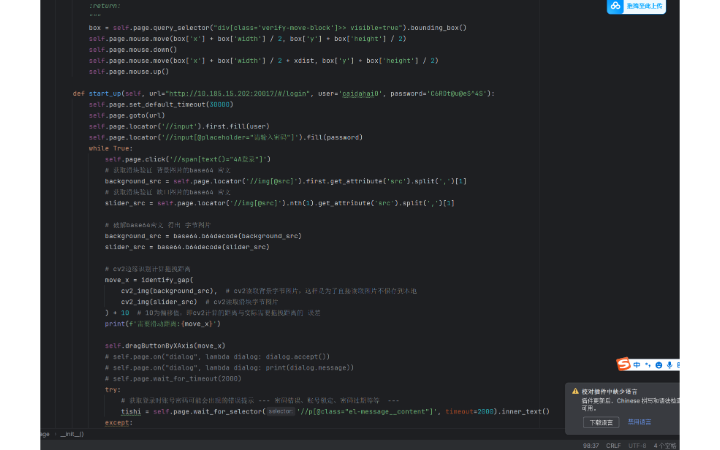This screenshot has height=450, width=720.
Task: Click background_src = base64.b64decode line
Action: tap(203, 236)
